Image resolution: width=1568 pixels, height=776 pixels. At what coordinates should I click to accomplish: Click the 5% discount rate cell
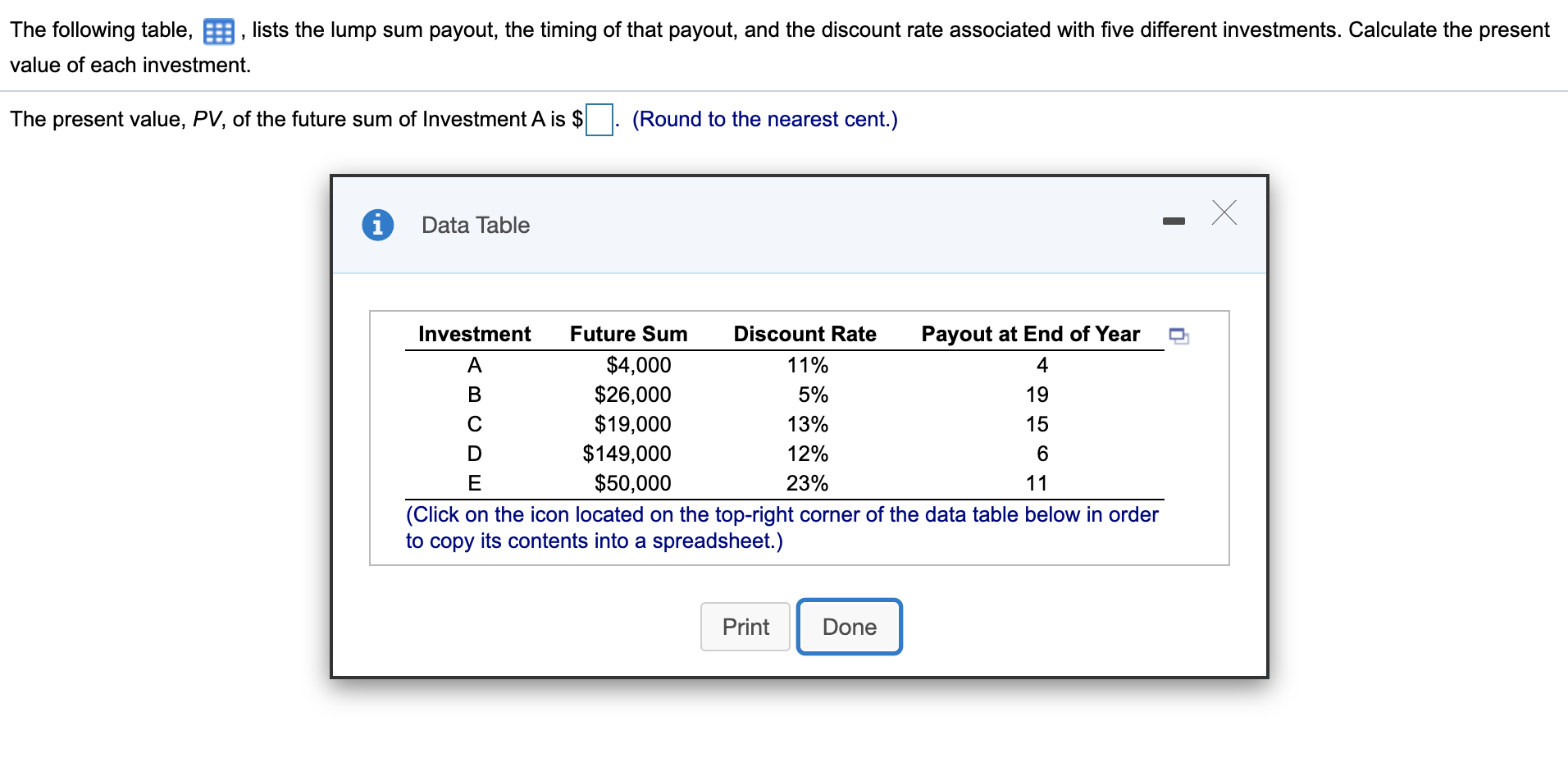[x=813, y=395]
